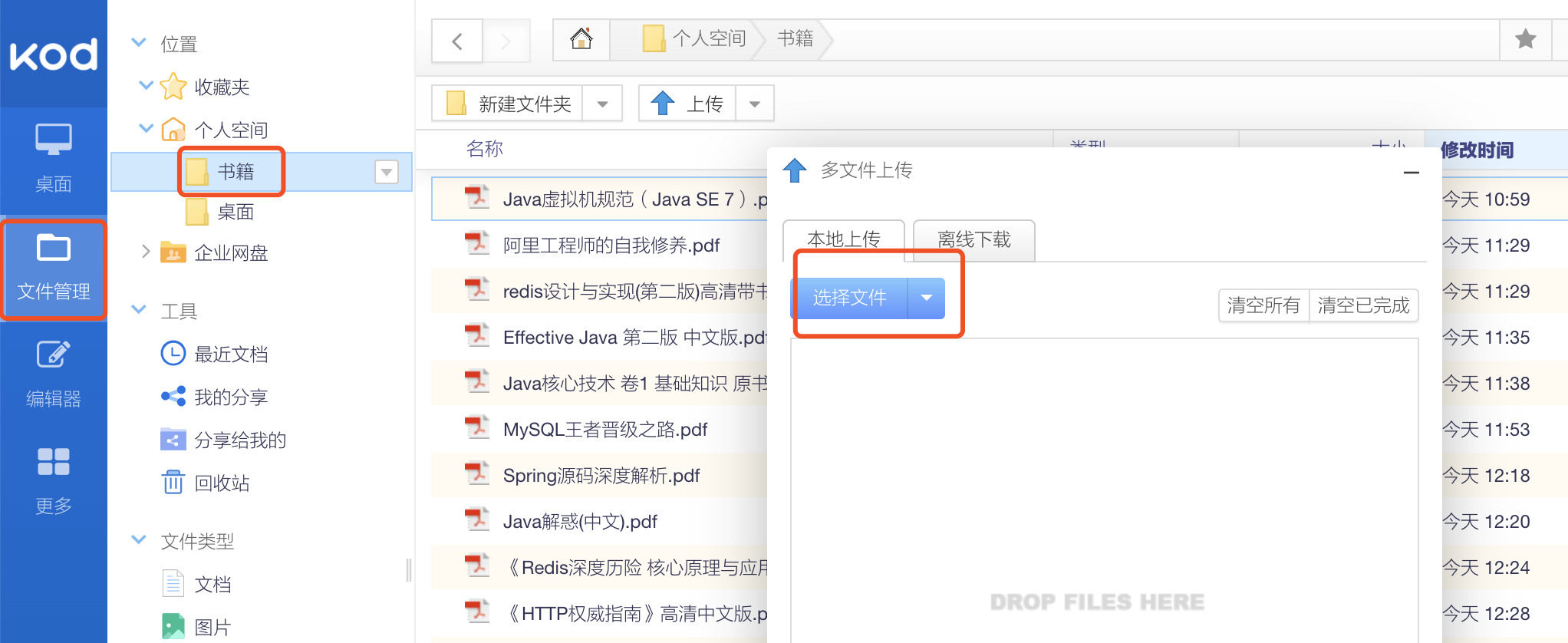
Task: Open the 更多 grid icon
Action: click(x=54, y=482)
